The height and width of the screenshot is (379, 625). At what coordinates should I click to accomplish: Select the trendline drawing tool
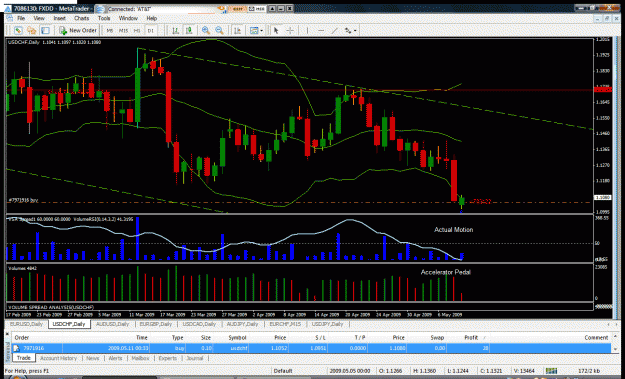(x=334, y=30)
